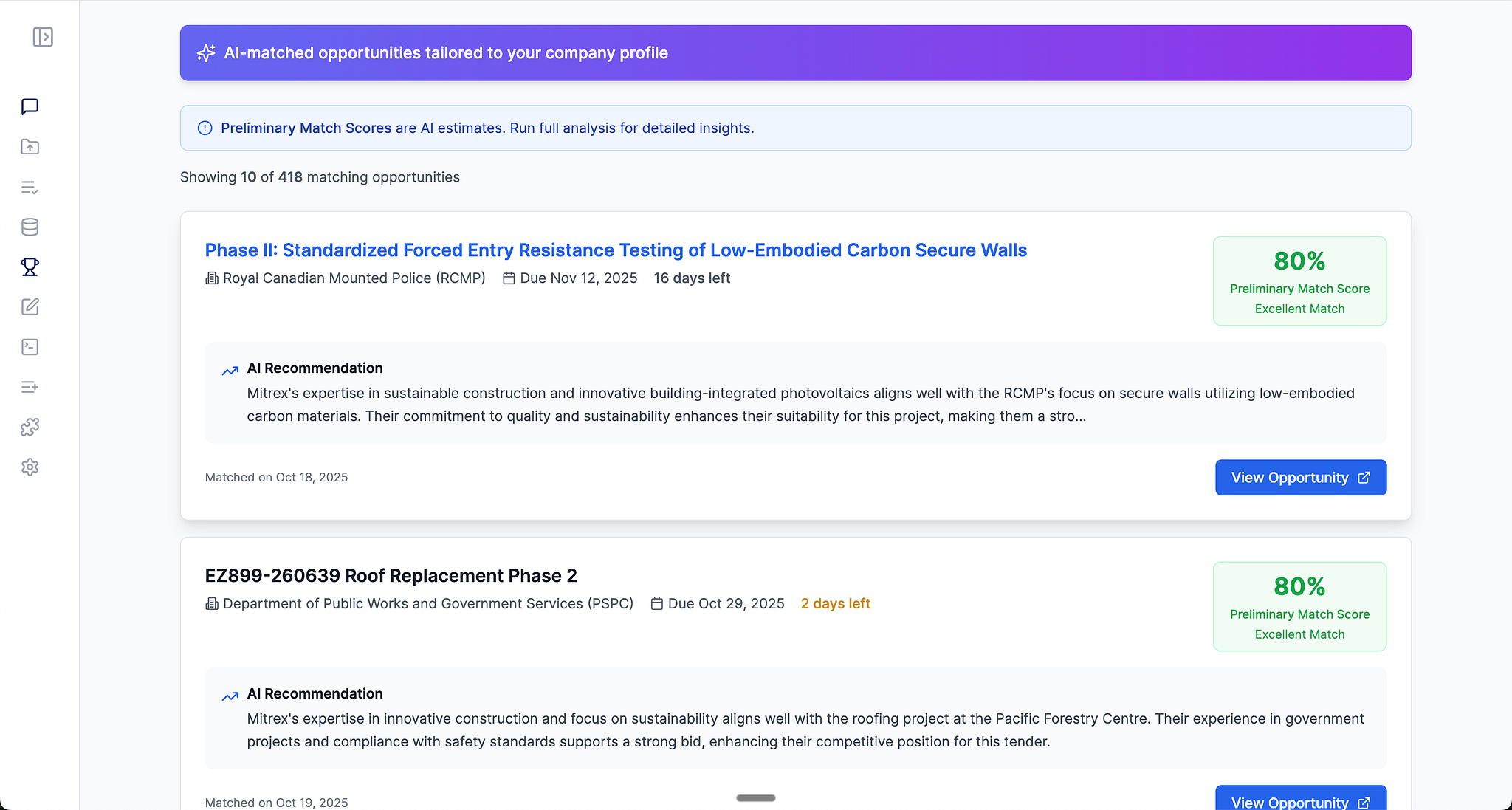
Task: Click EZ899-260639 Roof Replacement Phase 2 title
Action: [x=391, y=576]
